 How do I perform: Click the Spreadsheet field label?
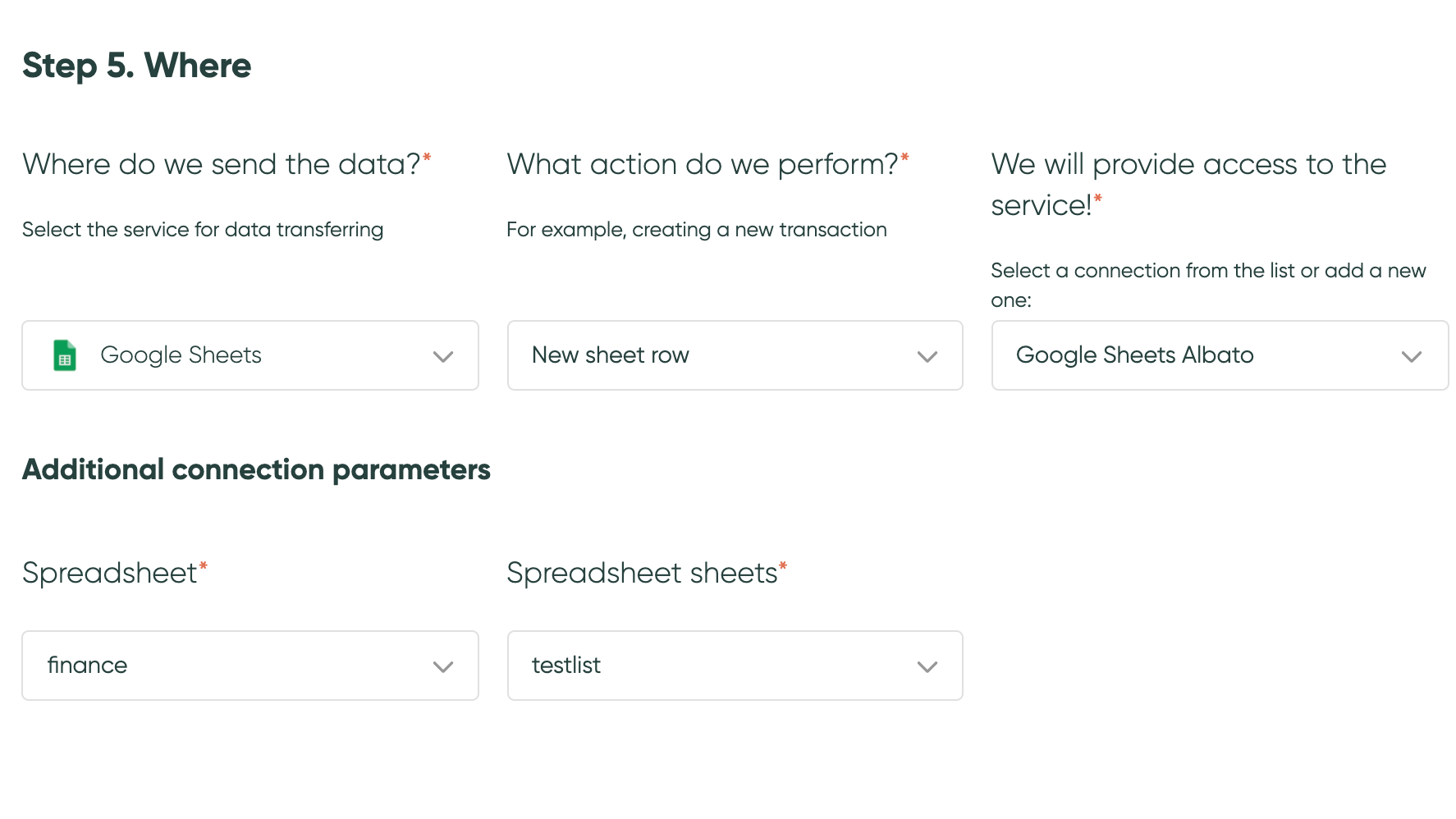[115, 573]
